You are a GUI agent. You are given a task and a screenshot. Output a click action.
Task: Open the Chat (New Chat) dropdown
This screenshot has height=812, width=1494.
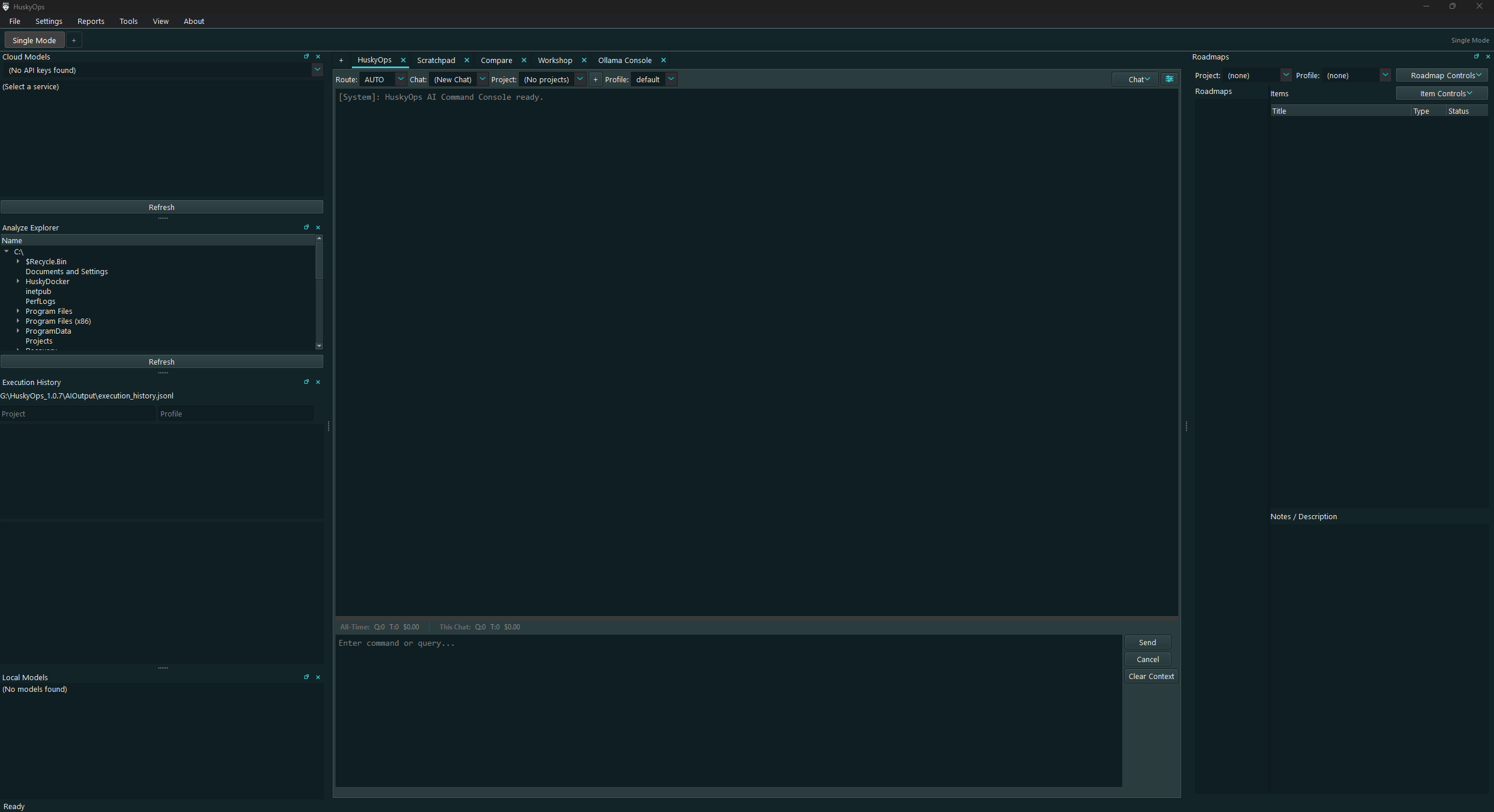point(482,79)
